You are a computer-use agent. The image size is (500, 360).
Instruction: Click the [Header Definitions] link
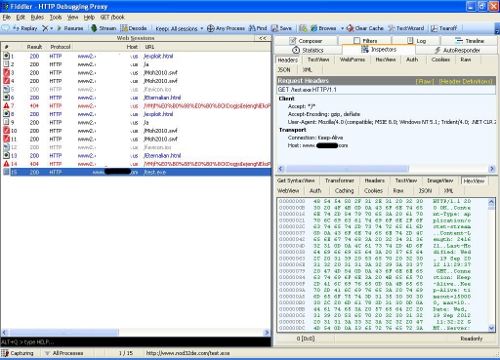coord(466,81)
